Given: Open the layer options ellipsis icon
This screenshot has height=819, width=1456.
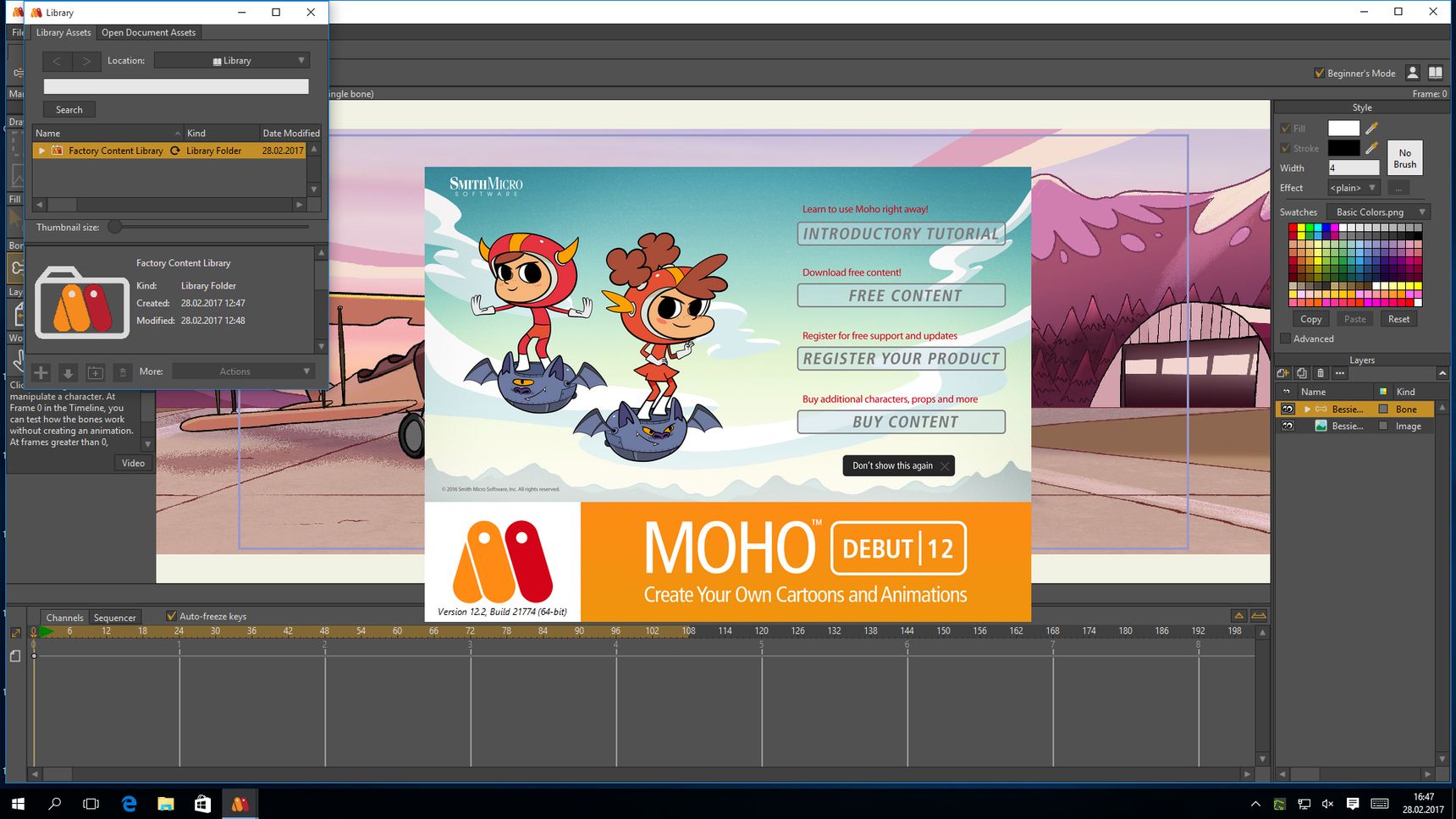Looking at the screenshot, I should (x=1339, y=373).
